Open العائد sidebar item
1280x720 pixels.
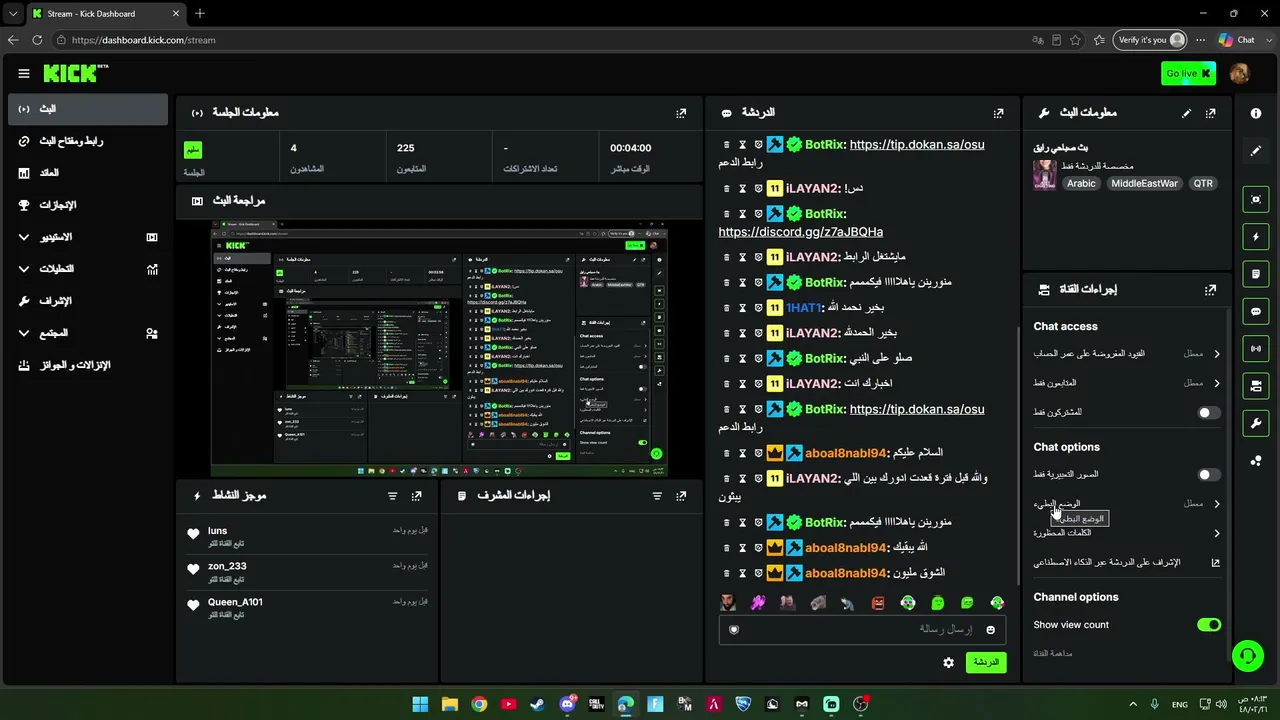(88, 173)
